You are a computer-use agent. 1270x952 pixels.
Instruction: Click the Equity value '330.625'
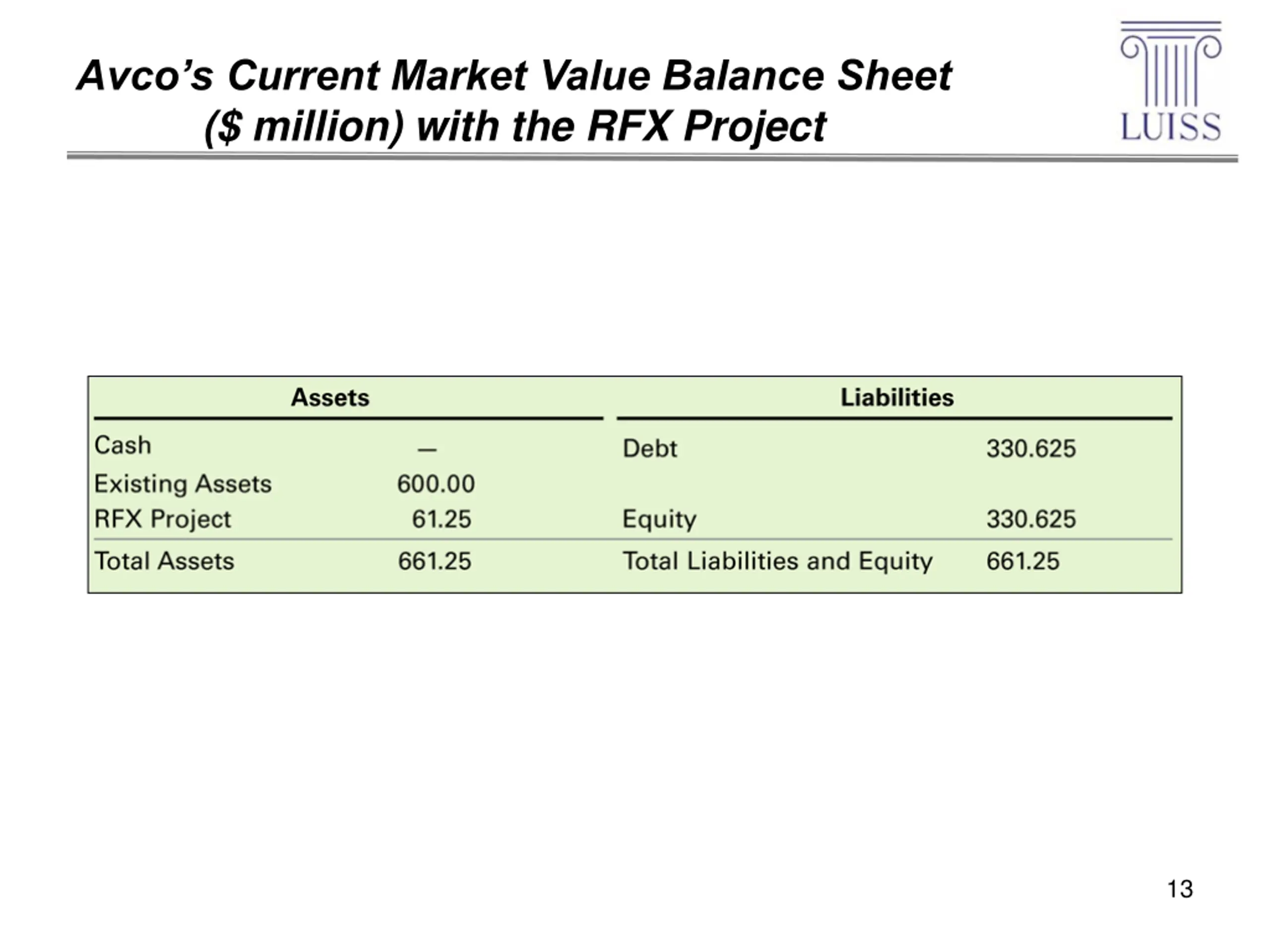point(1031,519)
